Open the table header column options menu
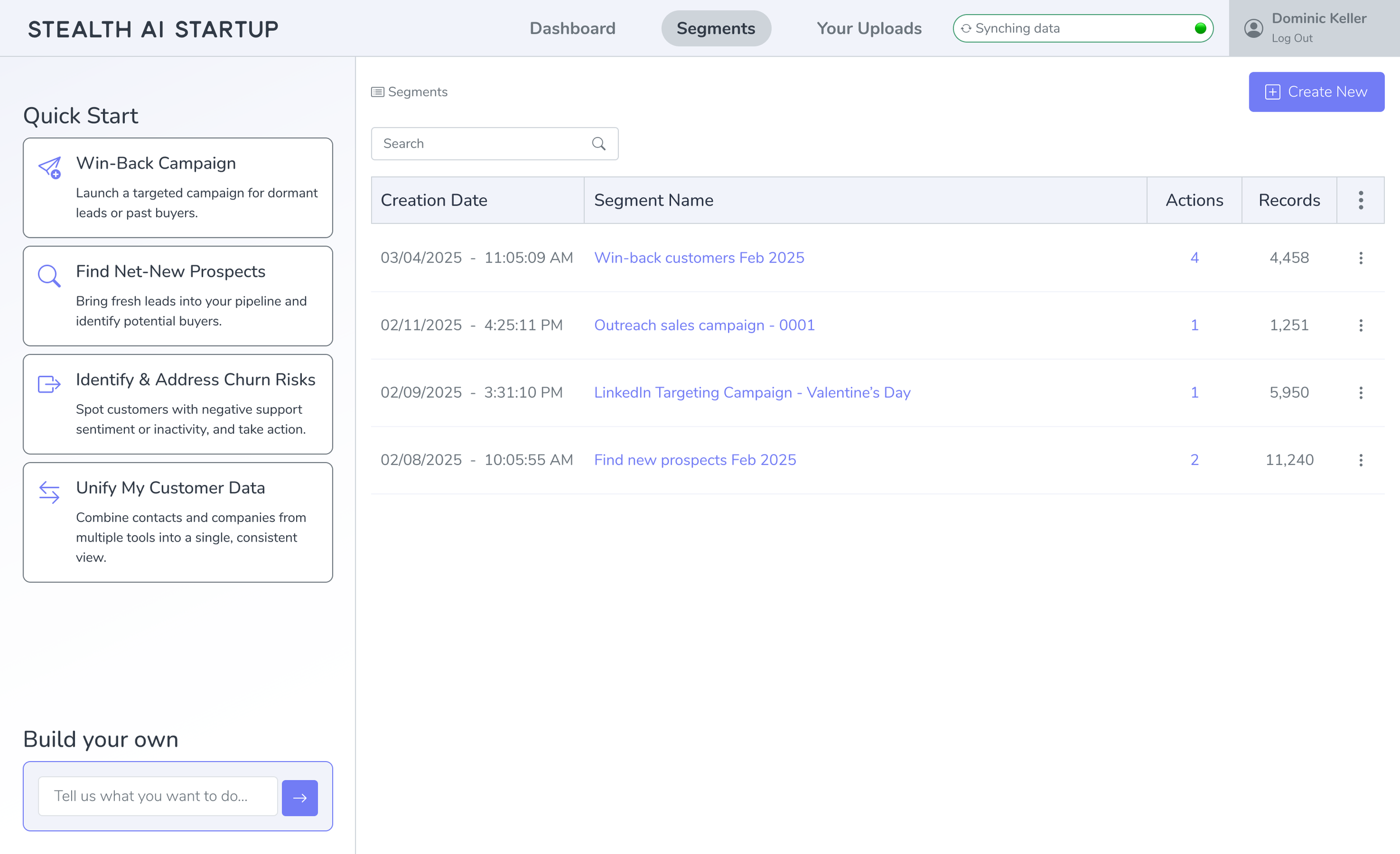The width and height of the screenshot is (1400, 854). click(x=1360, y=200)
